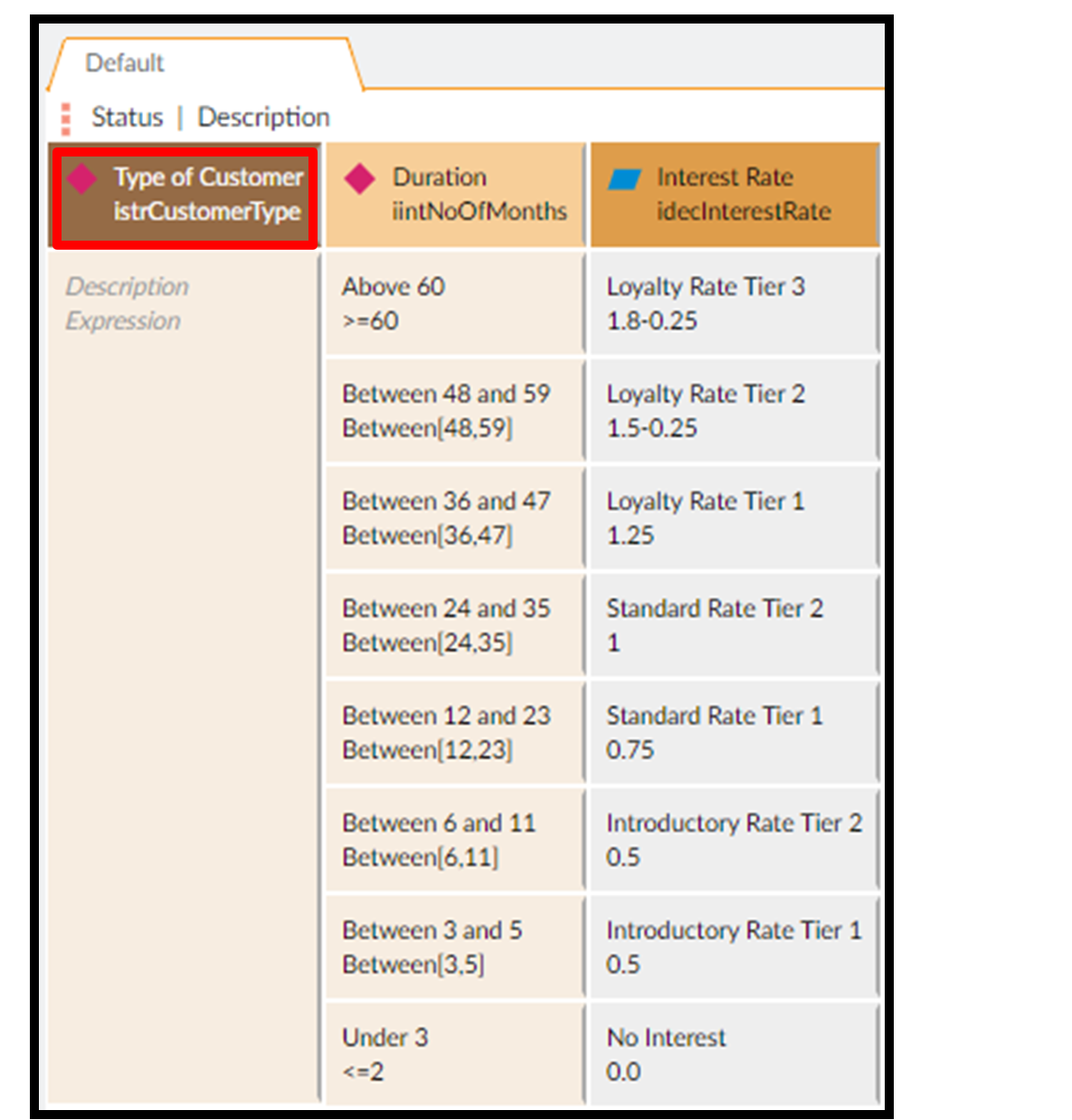Click the red dotted drag handle icon
Image resolution: width=1072 pixels, height=1120 pixels.
(65, 119)
